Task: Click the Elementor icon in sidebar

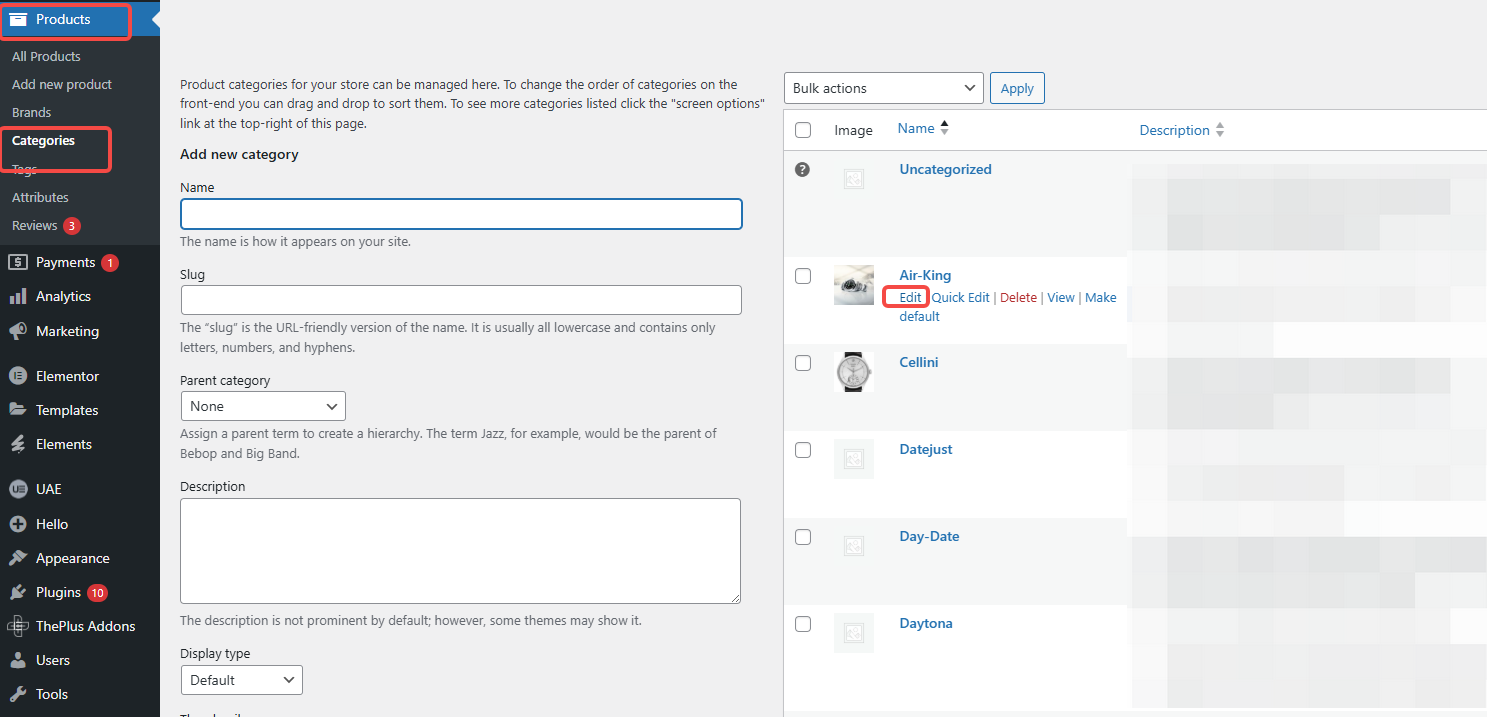Action: click(x=18, y=376)
